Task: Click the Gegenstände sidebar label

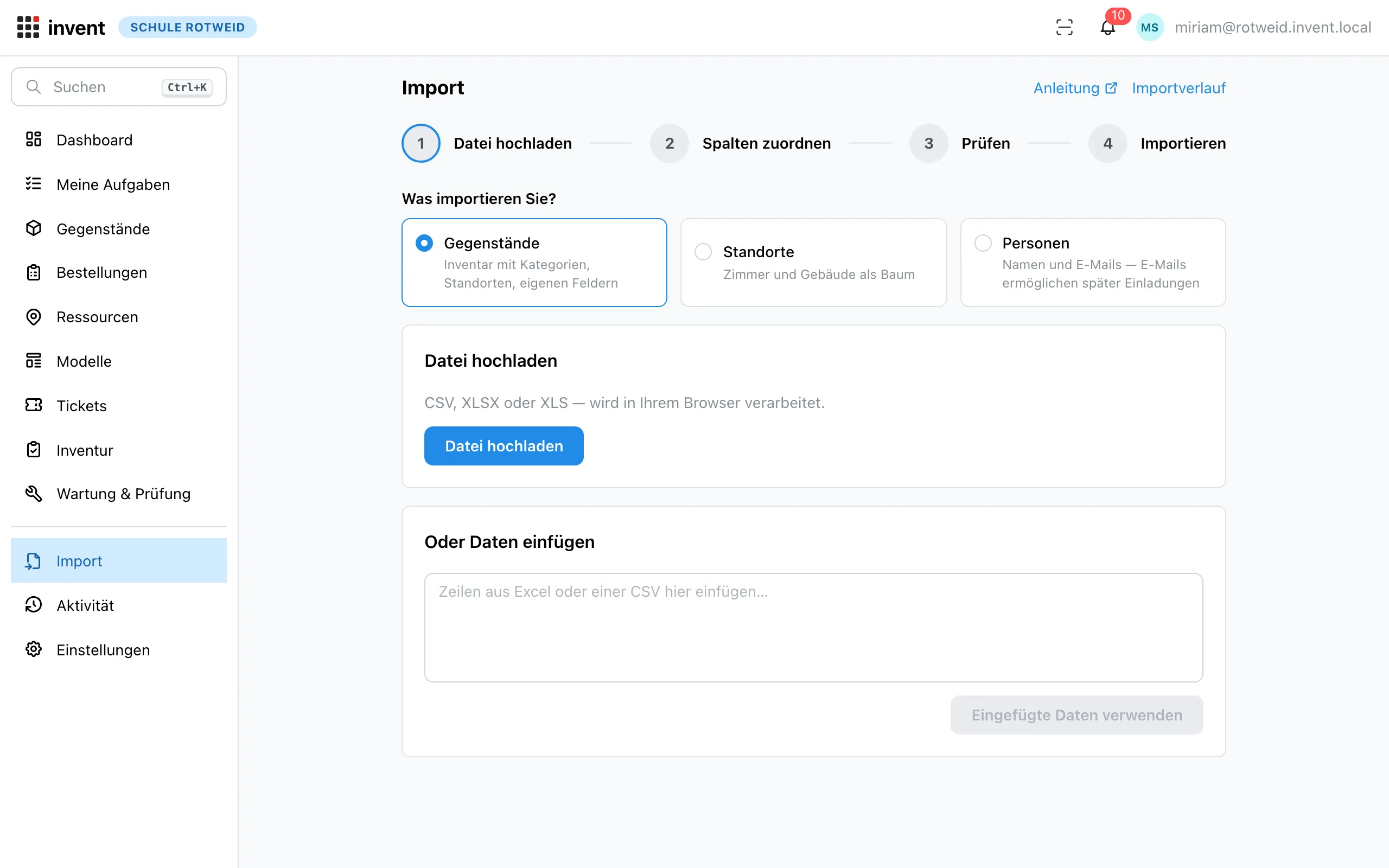Action: [103, 228]
